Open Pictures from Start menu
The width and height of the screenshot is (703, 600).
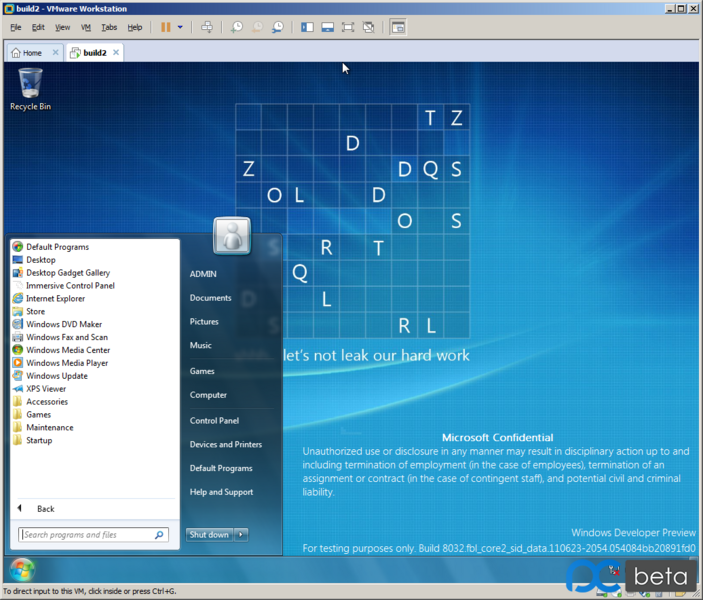click(x=204, y=322)
